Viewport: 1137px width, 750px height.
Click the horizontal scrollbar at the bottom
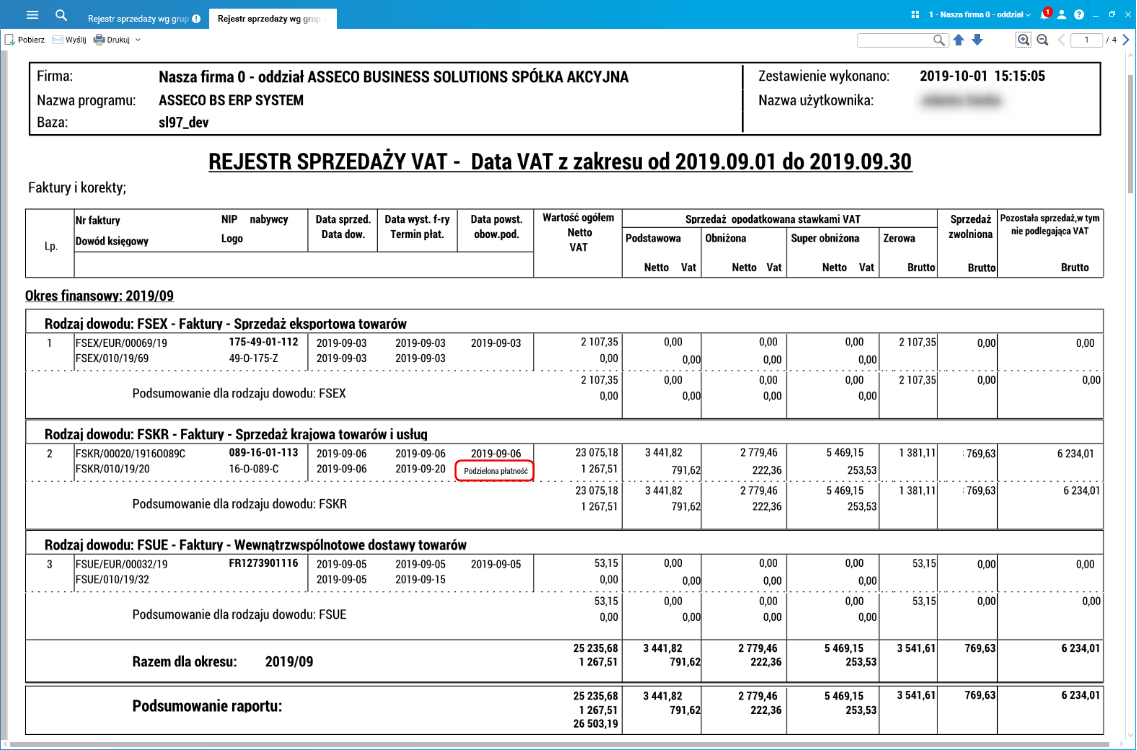[566, 745]
